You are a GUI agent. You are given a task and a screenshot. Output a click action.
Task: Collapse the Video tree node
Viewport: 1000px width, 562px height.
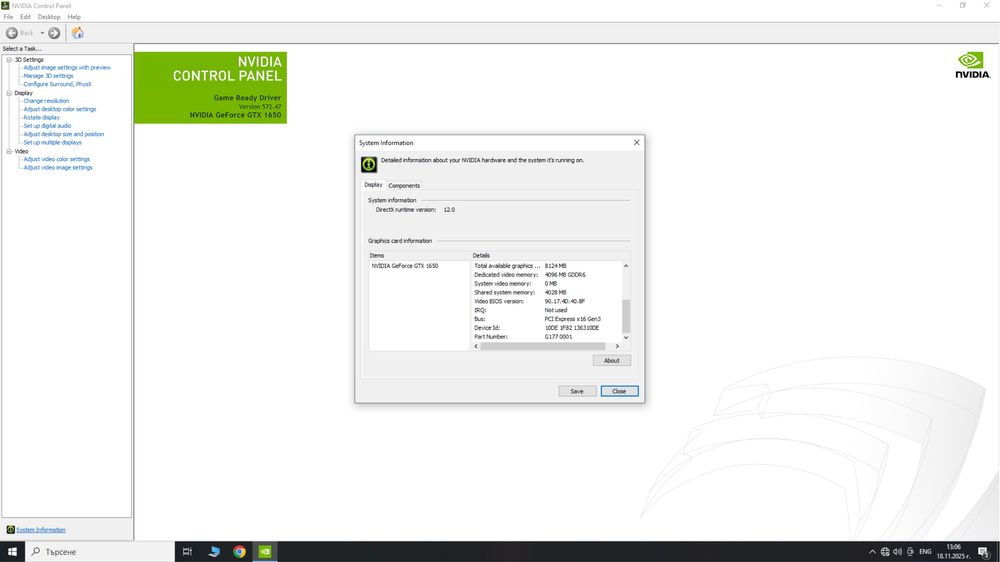click(x=9, y=152)
